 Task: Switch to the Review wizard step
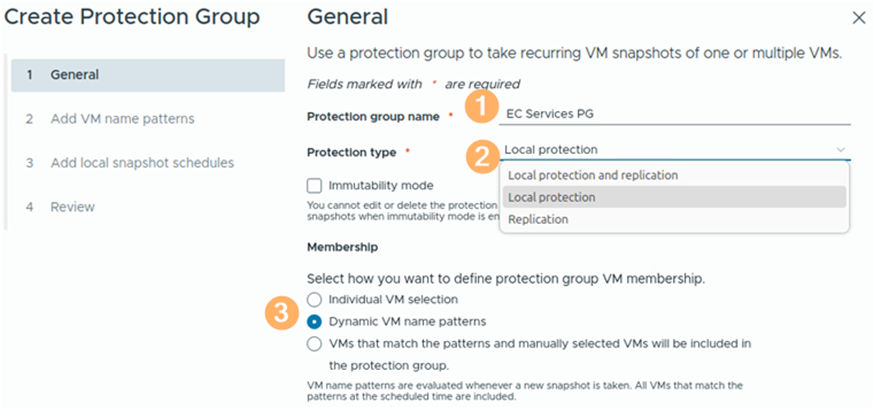click(x=73, y=206)
